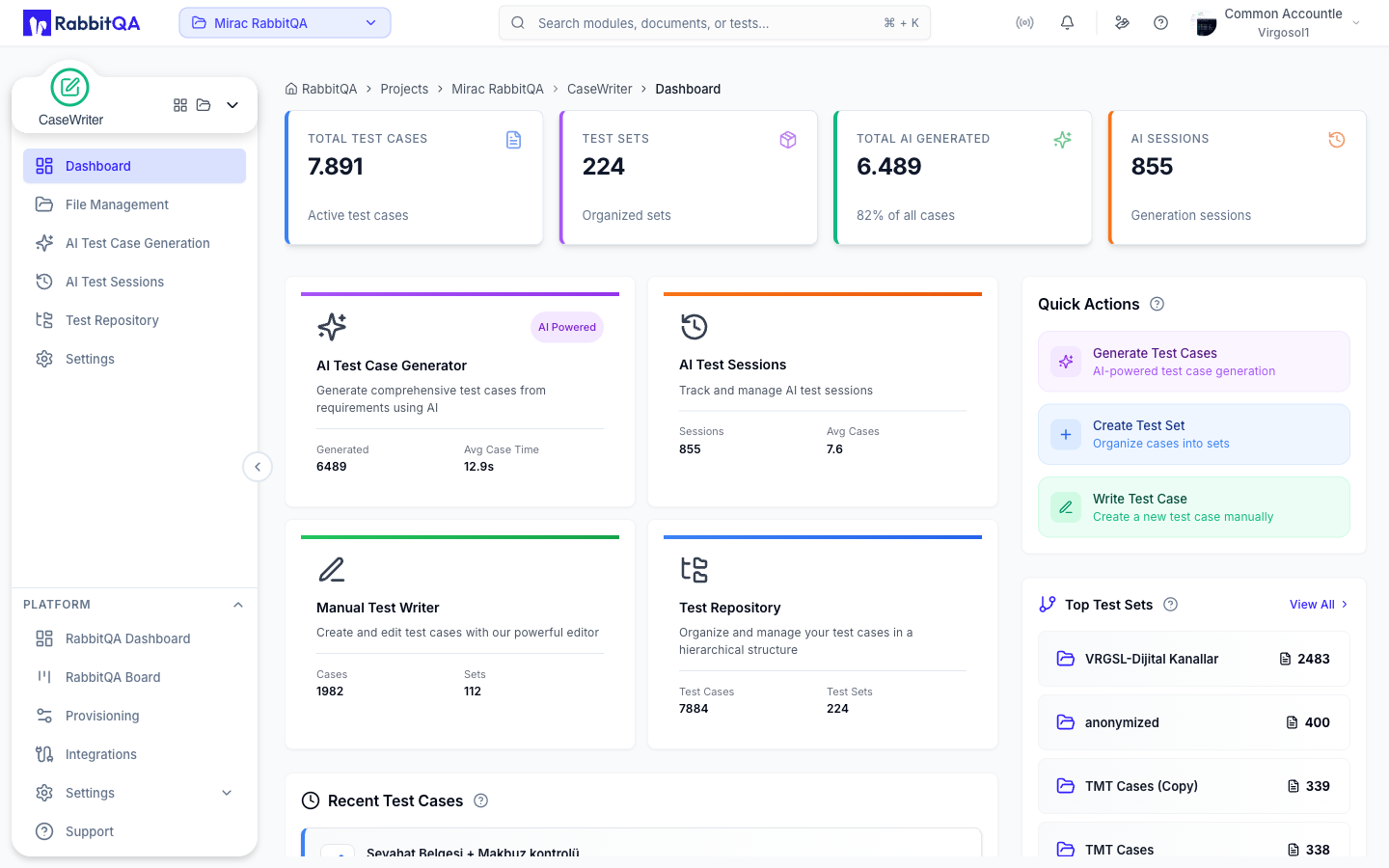The image size is (1389, 868).
Task: Expand the Common Accountle user menu
Action: (1356, 23)
